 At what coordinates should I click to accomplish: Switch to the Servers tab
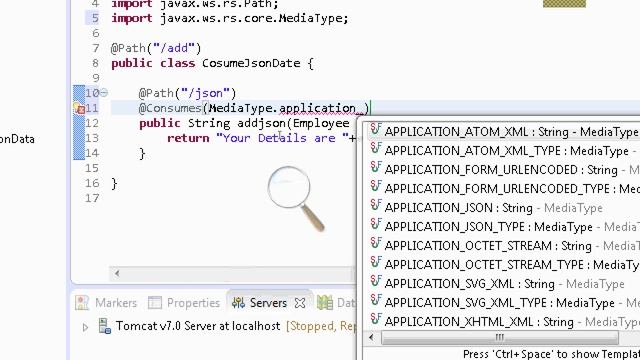(268, 303)
